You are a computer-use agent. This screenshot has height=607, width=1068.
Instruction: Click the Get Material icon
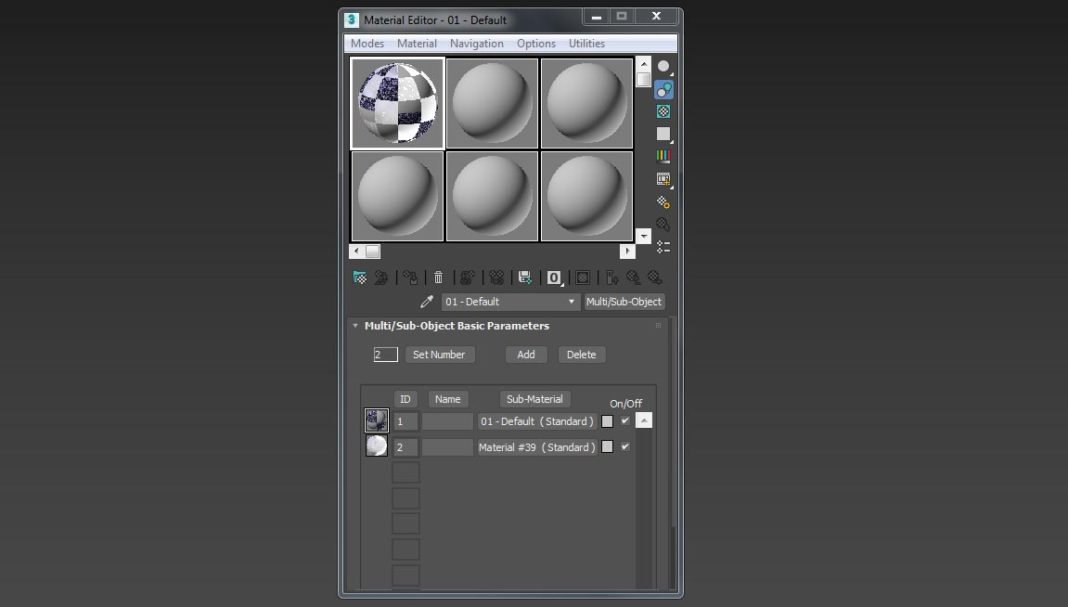point(360,277)
